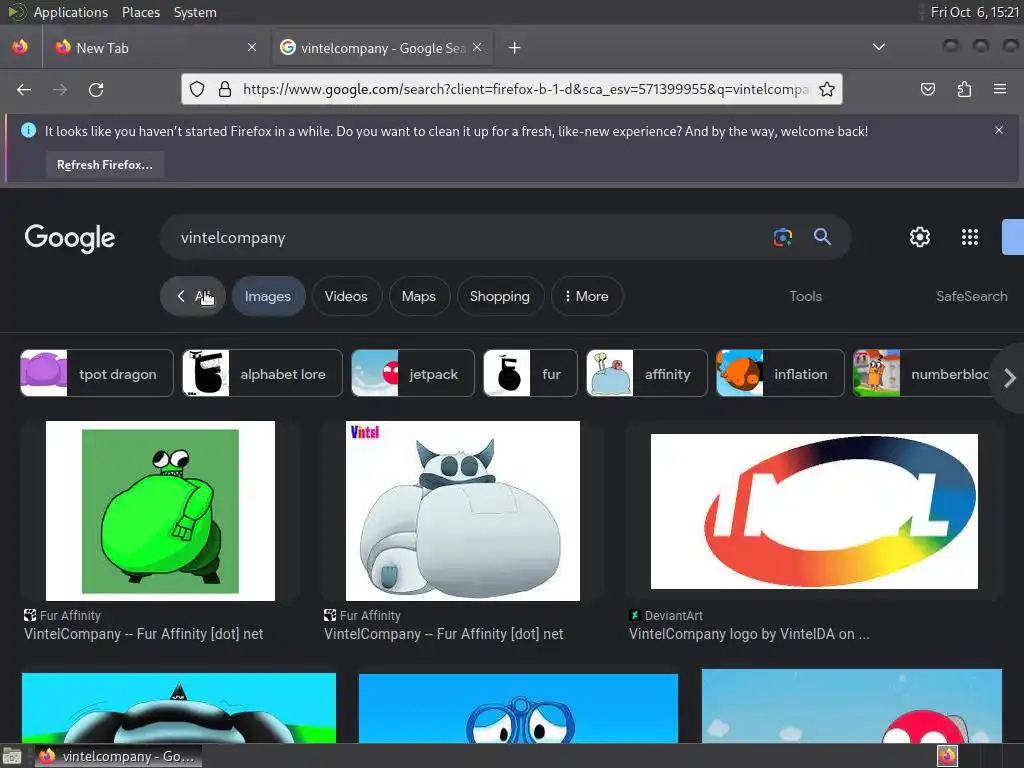
Task: Open the SafeSearch setting
Action: [x=971, y=296]
